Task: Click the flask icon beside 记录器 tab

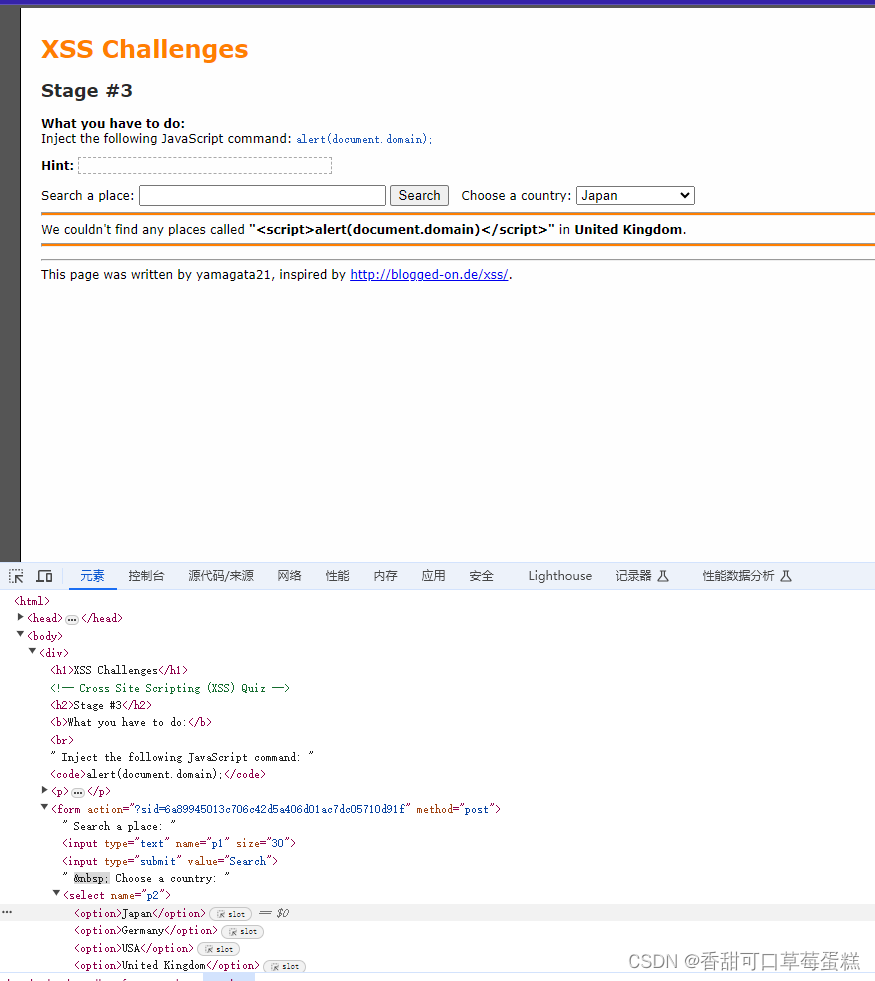Action: click(664, 576)
